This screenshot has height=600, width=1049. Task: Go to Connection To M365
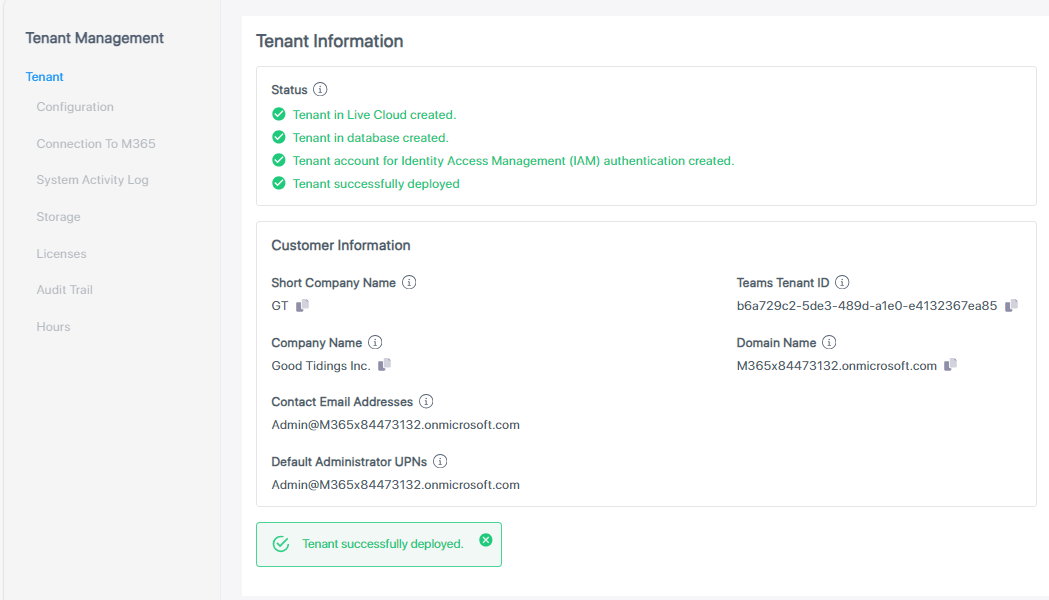96,144
